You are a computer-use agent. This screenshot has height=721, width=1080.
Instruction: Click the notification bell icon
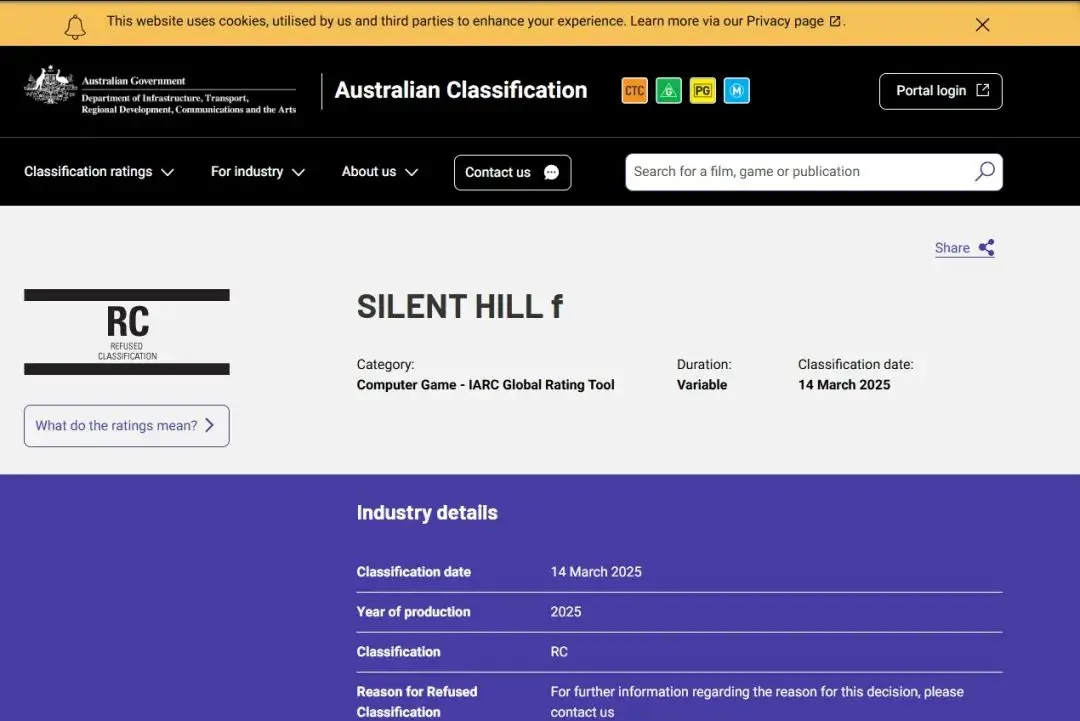pos(75,27)
